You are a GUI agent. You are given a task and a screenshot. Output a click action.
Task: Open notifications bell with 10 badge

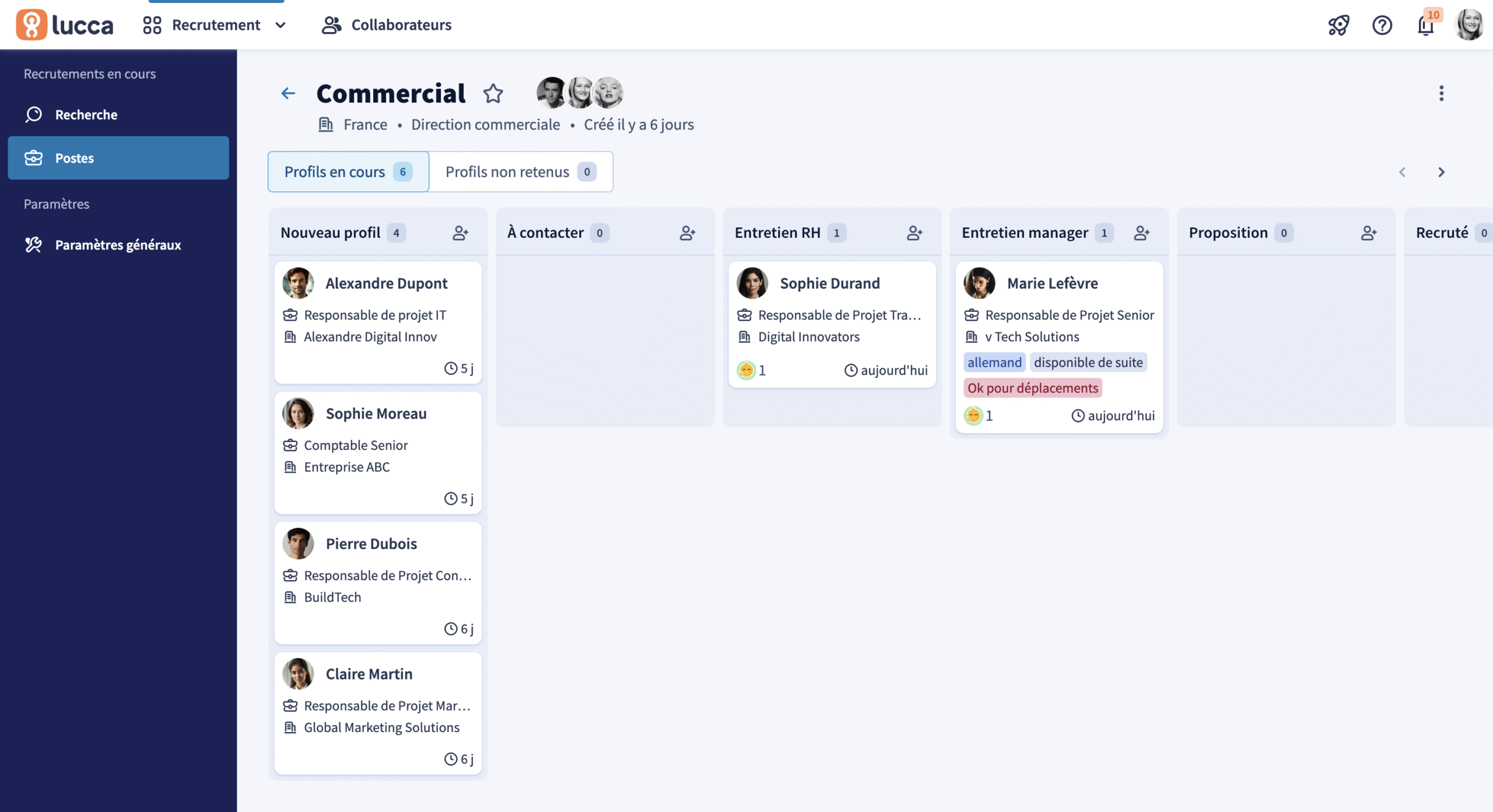pos(1425,26)
